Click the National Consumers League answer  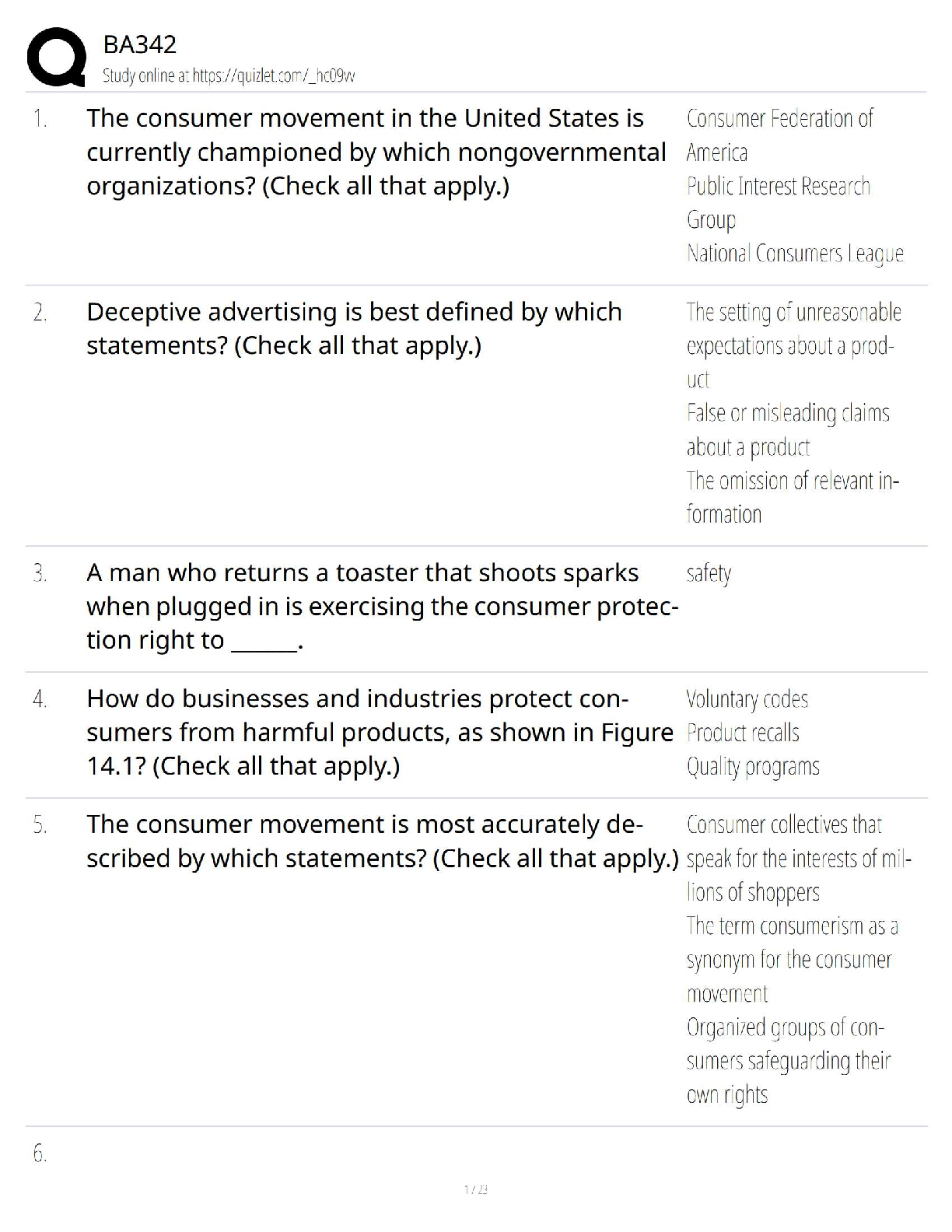click(x=795, y=254)
